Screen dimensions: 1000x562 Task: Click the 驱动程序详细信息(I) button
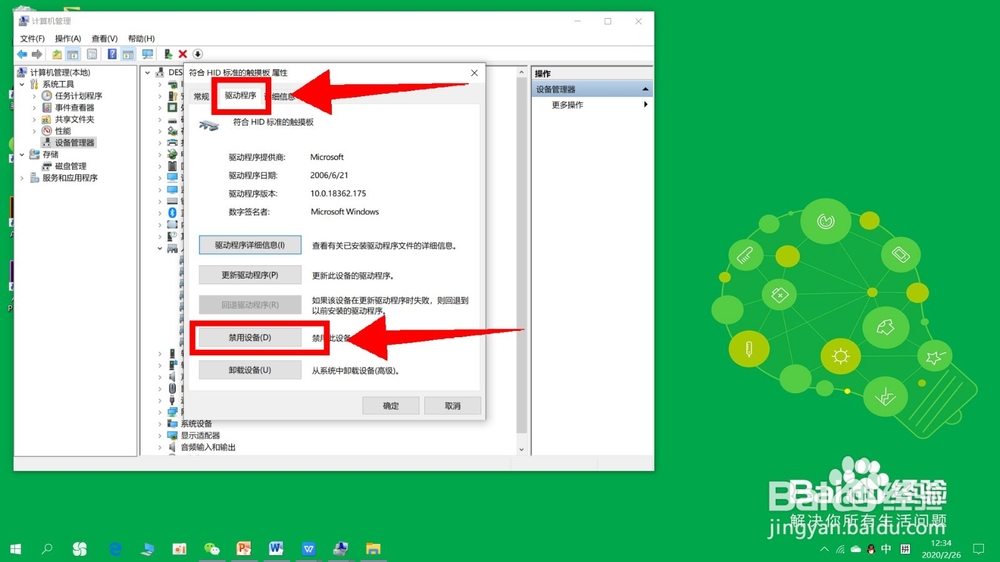pyautogui.click(x=250, y=245)
